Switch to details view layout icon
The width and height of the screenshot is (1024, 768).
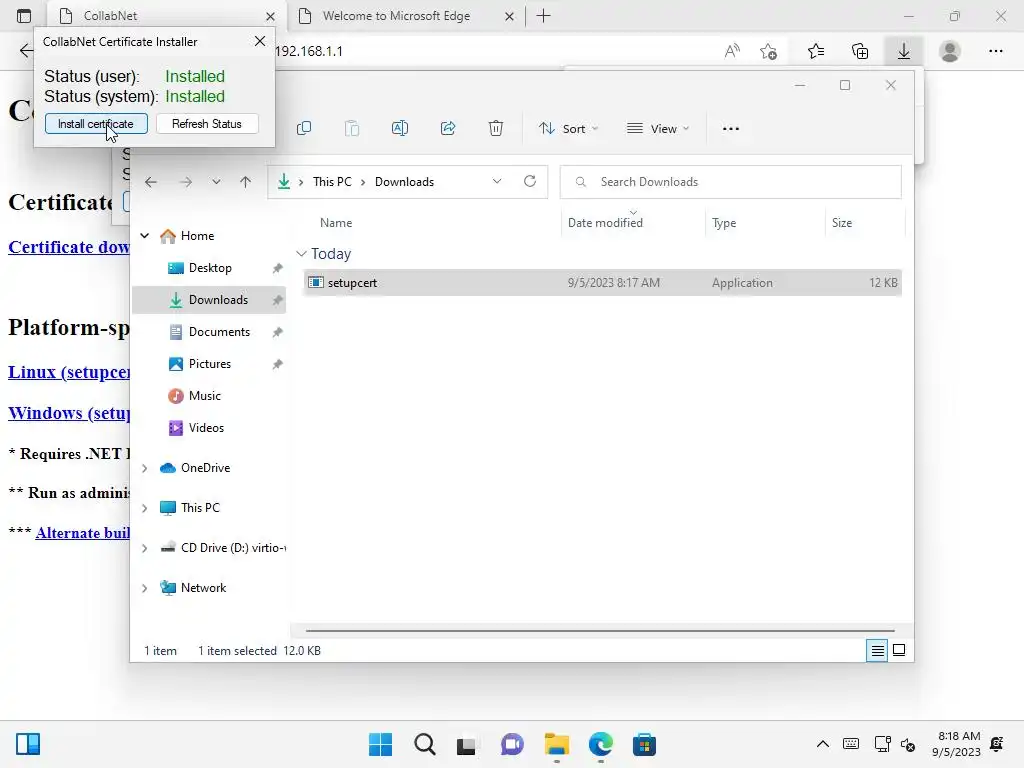click(877, 650)
